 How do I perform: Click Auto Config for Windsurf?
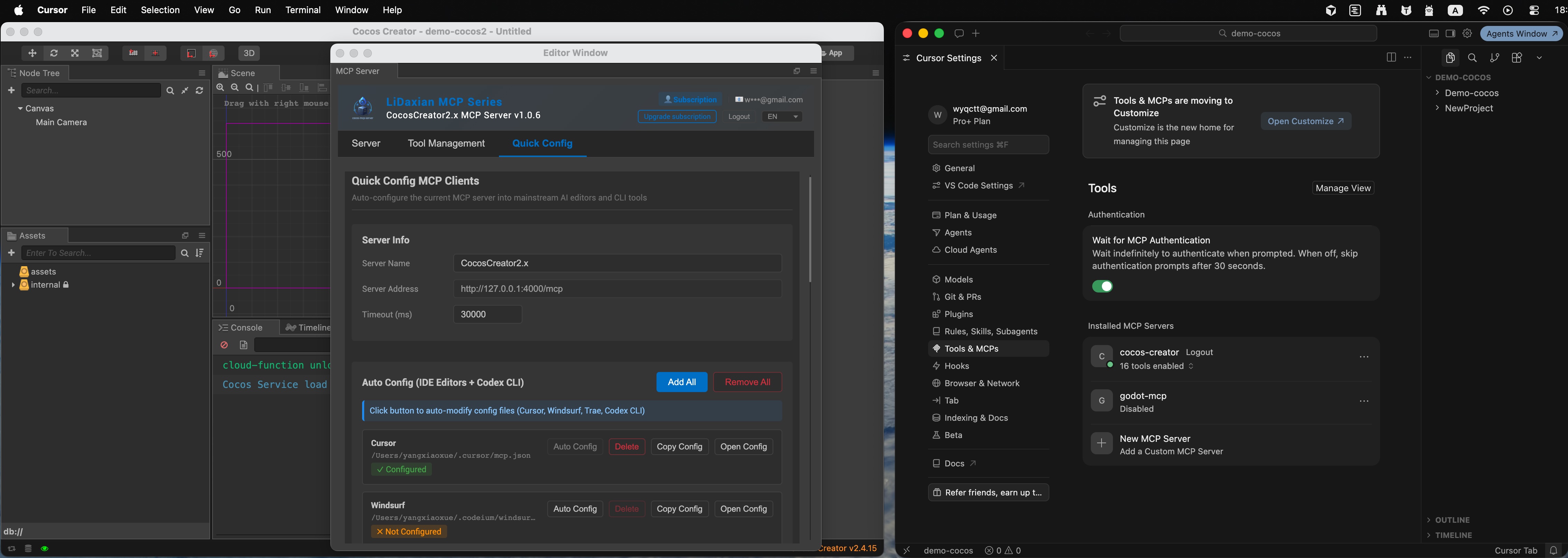pyautogui.click(x=575, y=509)
